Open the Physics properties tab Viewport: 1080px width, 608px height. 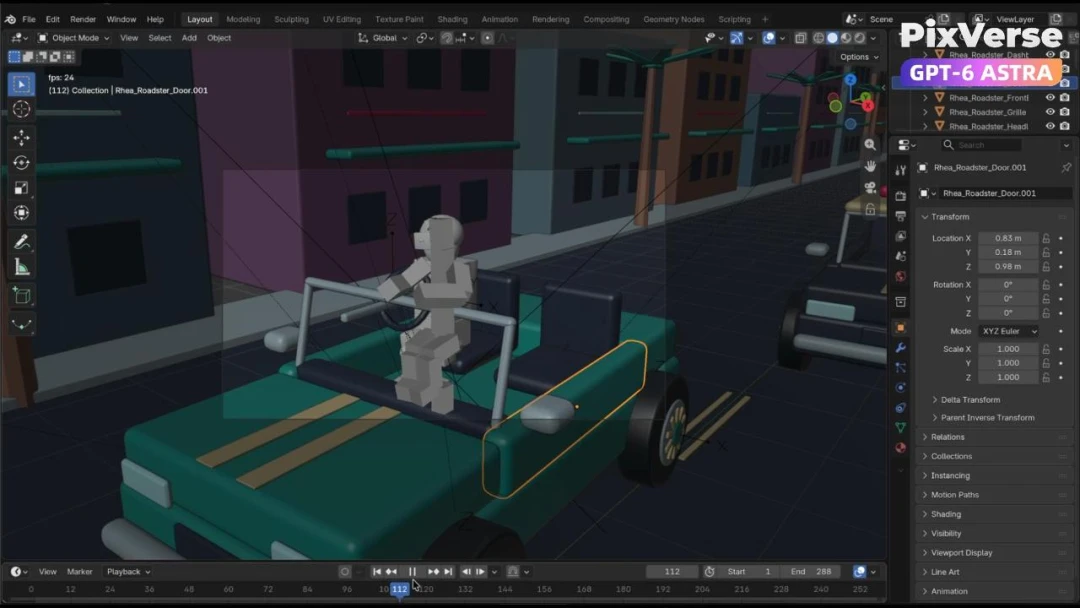[x=900, y=388]
